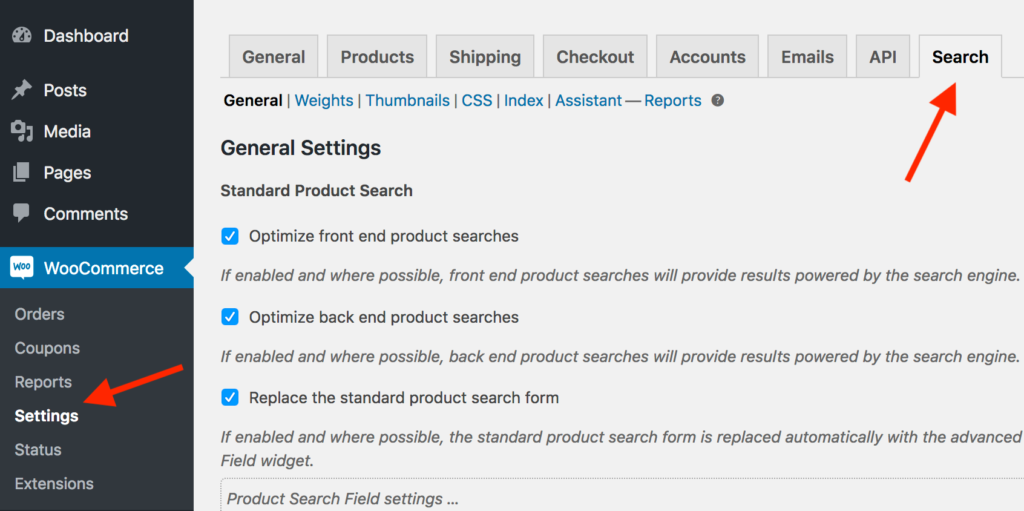
Task: Open the search Reports link
Action: pyautogui.click(x=673, y=101)
